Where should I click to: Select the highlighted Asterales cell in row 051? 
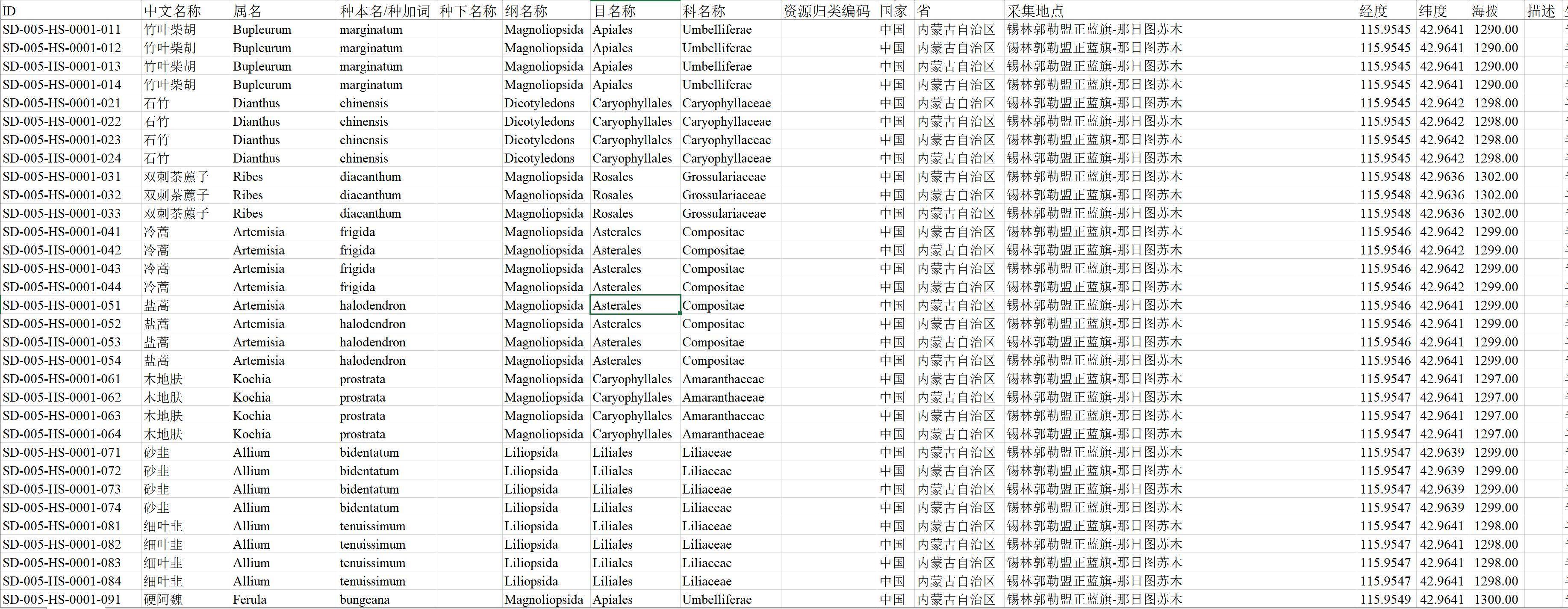pyautogui.click(x=616, y=305)
